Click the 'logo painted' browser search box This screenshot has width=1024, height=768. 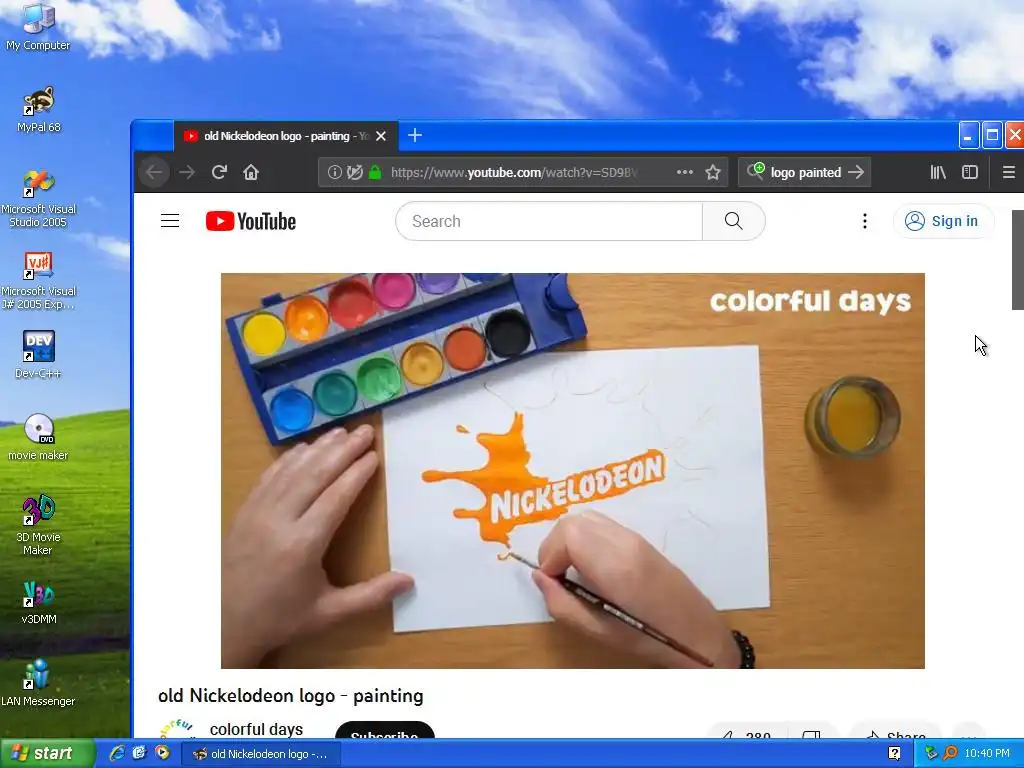click(x=805, y=172)
